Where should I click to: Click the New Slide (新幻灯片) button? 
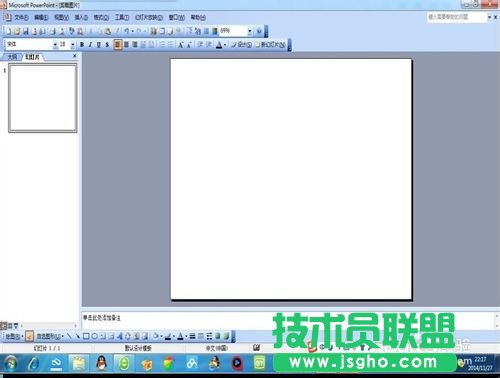tap(271, 44)
